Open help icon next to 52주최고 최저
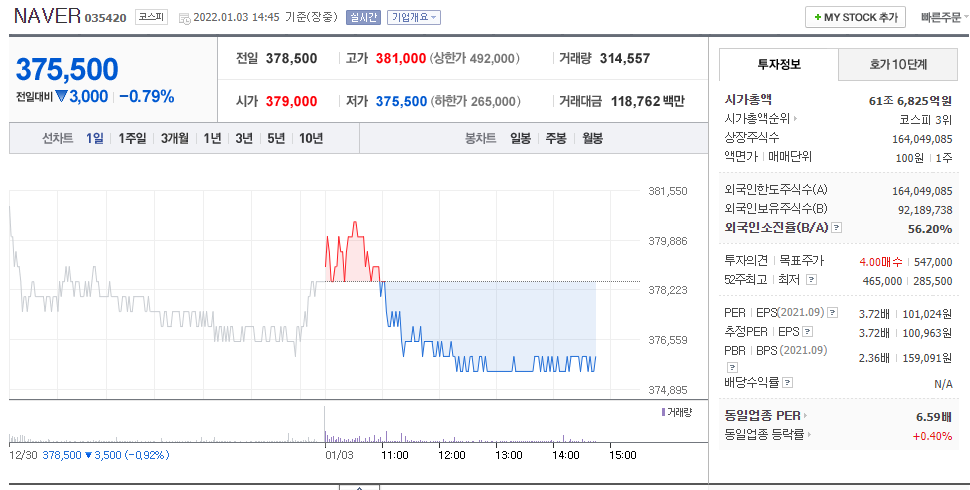The height and width of the screenshot is (490, 970). click(812, 280)
